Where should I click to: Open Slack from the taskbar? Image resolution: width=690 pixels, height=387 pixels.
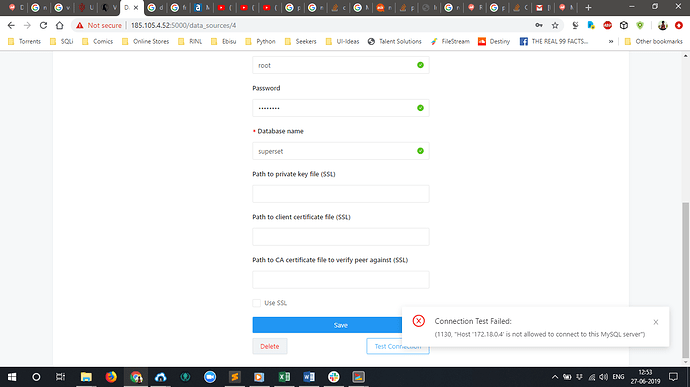click(334, 377)
